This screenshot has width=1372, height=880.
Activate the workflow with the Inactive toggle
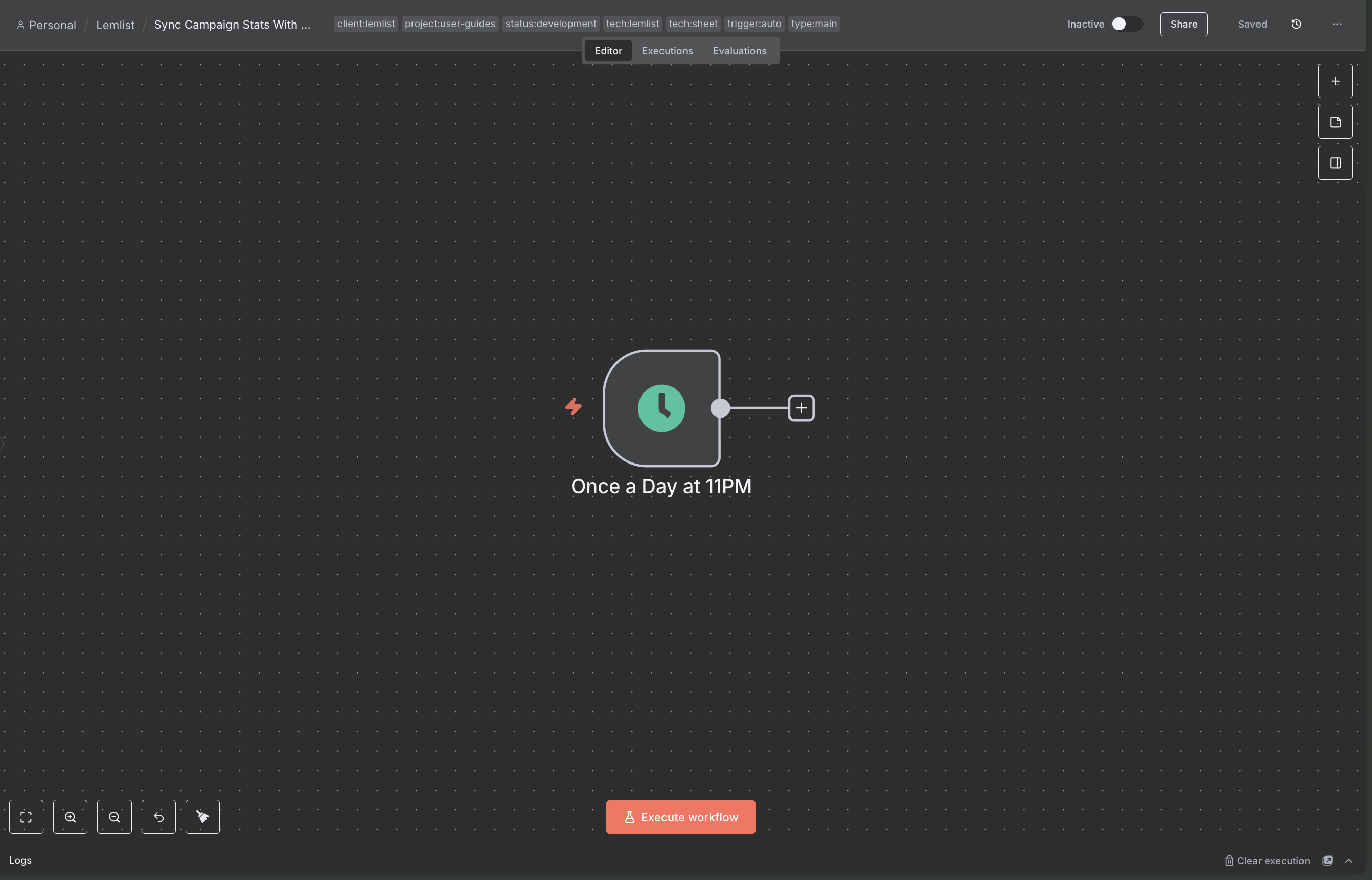point(1125,24)
